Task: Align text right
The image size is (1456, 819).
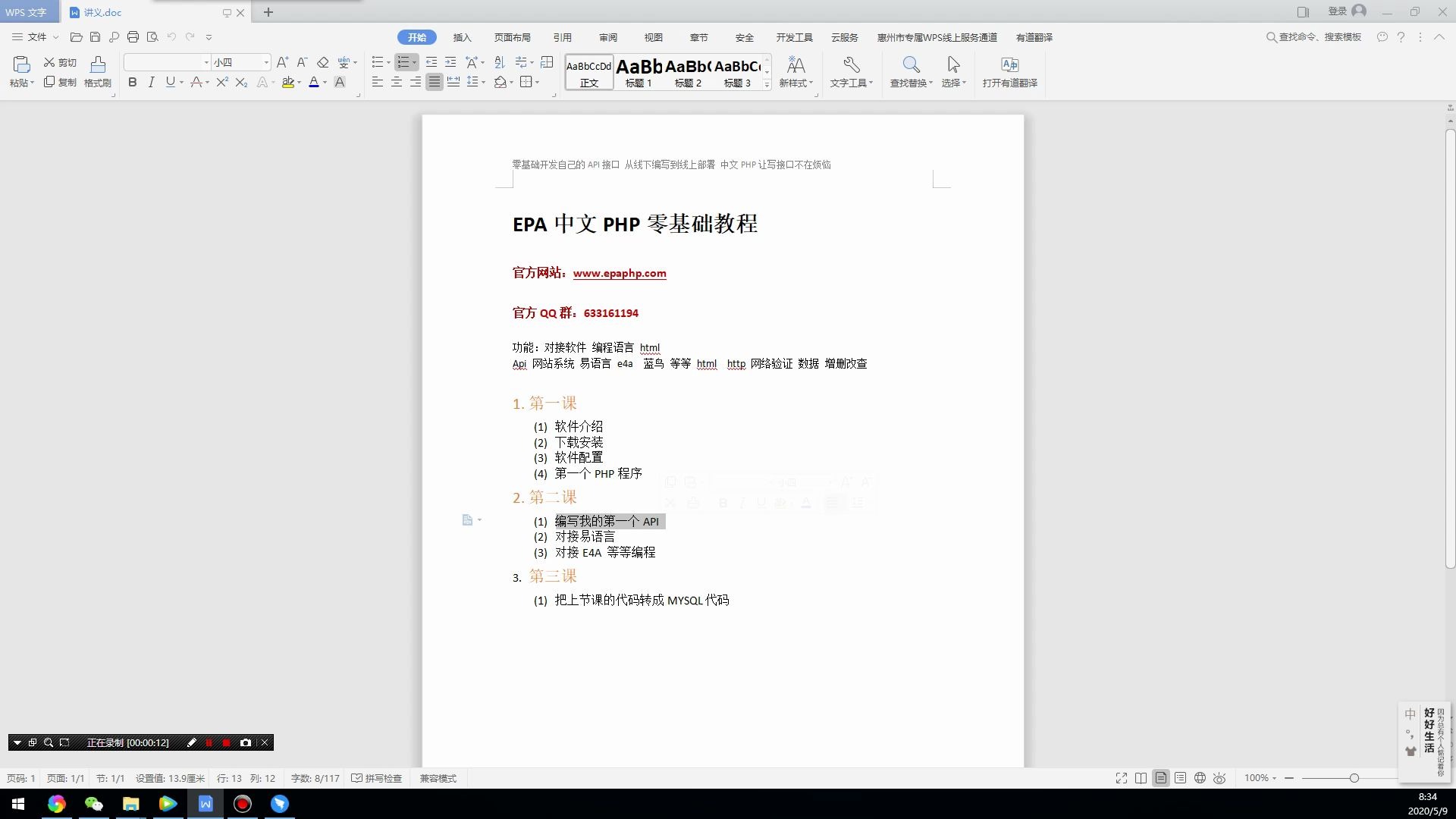Action: pyautogui.click(x=415, y=82)
